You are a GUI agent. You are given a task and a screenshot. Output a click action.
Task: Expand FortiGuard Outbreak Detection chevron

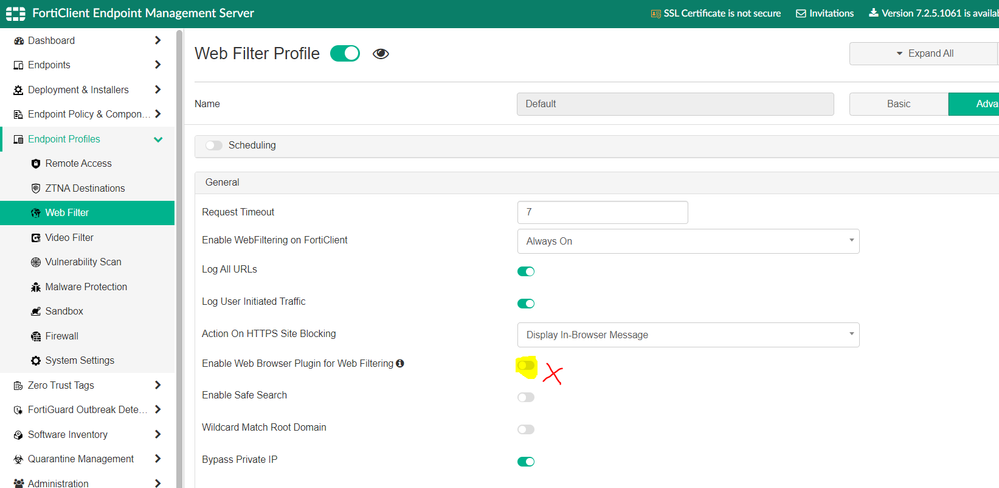158,410
